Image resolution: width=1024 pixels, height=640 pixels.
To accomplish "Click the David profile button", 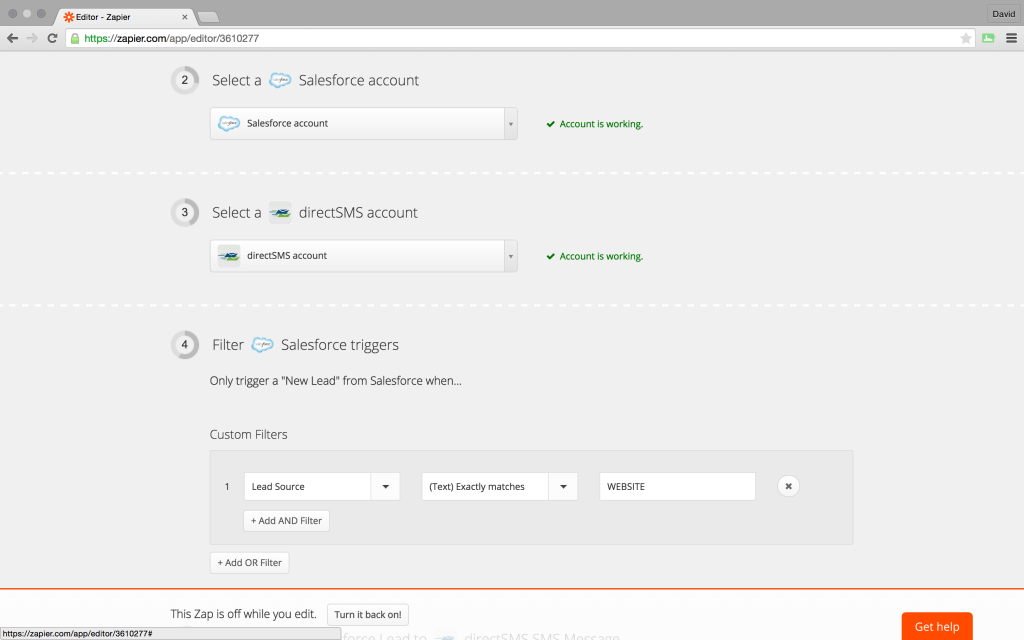I will coord(1004,14).
